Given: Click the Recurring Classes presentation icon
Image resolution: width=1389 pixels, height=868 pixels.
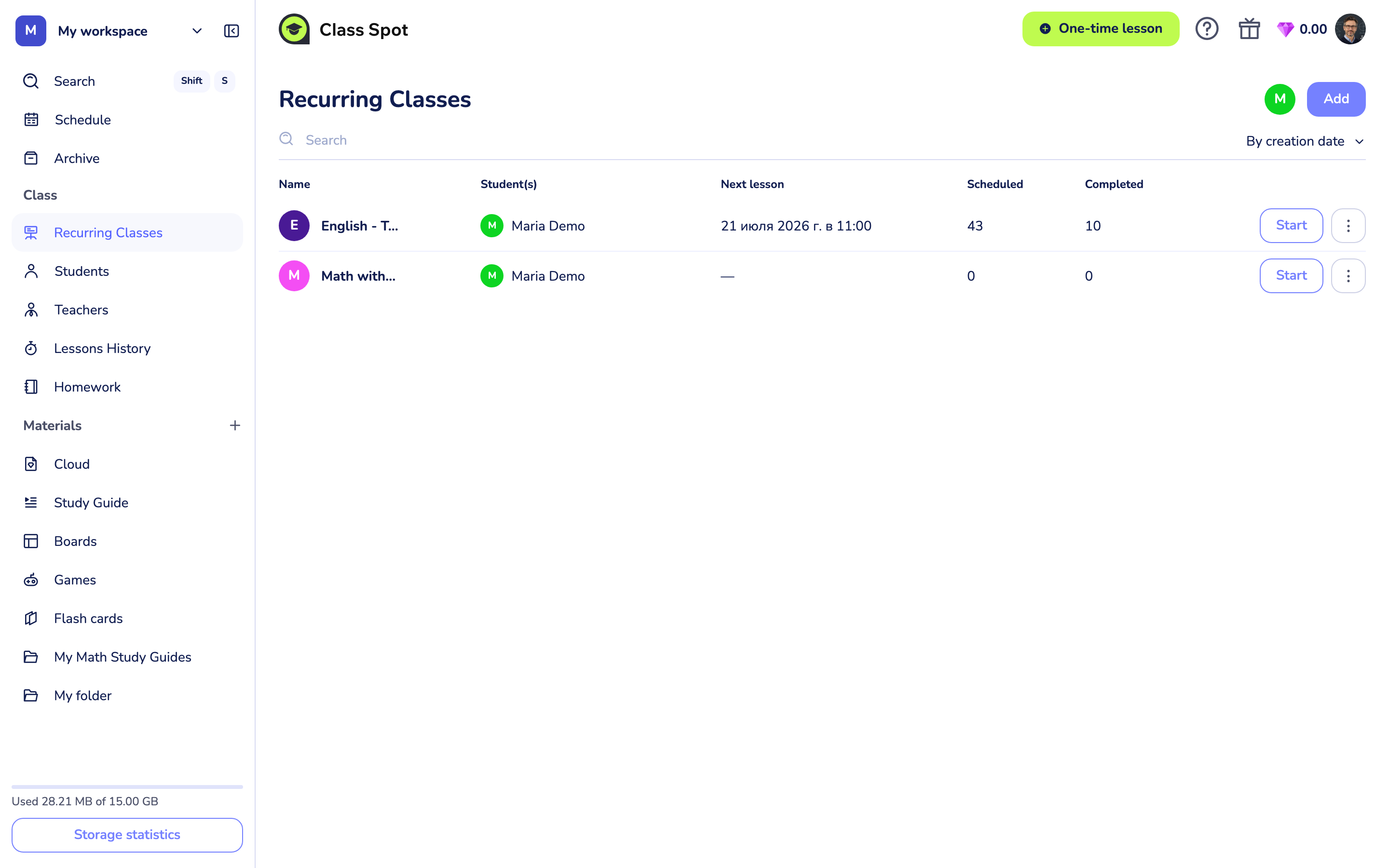Looking at the screenshot, I should tap(31, 232).
